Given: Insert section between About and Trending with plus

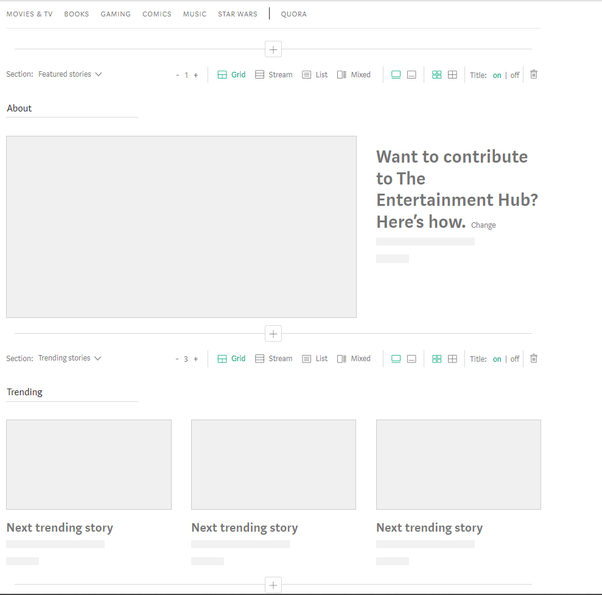Looking at the screenshot, I should pyautogui.click(x=273, y=334).
